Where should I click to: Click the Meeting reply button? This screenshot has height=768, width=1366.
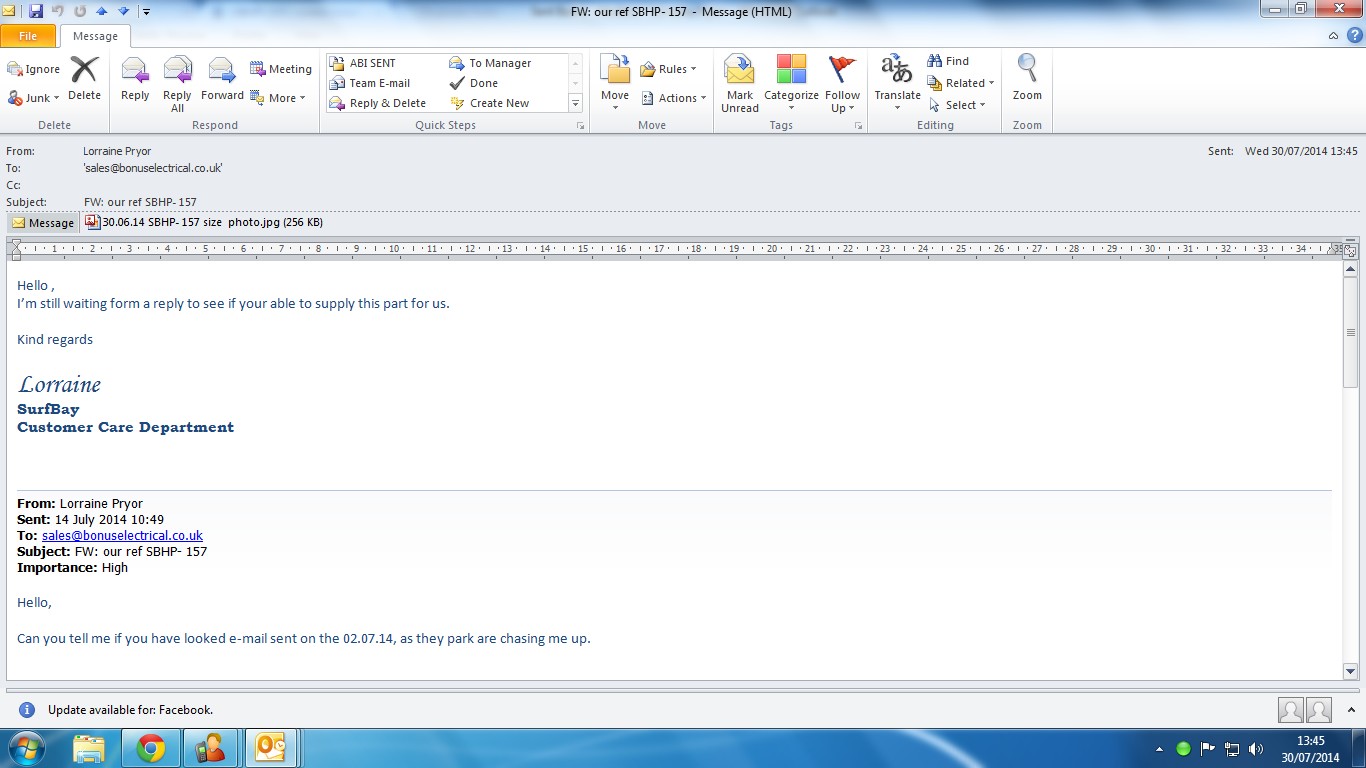tap(281, 69)
